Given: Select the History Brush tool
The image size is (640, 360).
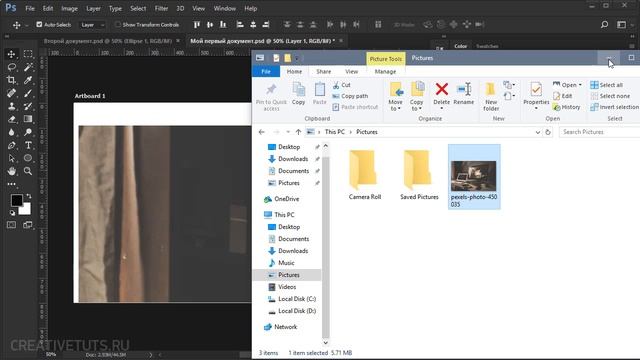Looking at the screenshot, I should [28, 106].
